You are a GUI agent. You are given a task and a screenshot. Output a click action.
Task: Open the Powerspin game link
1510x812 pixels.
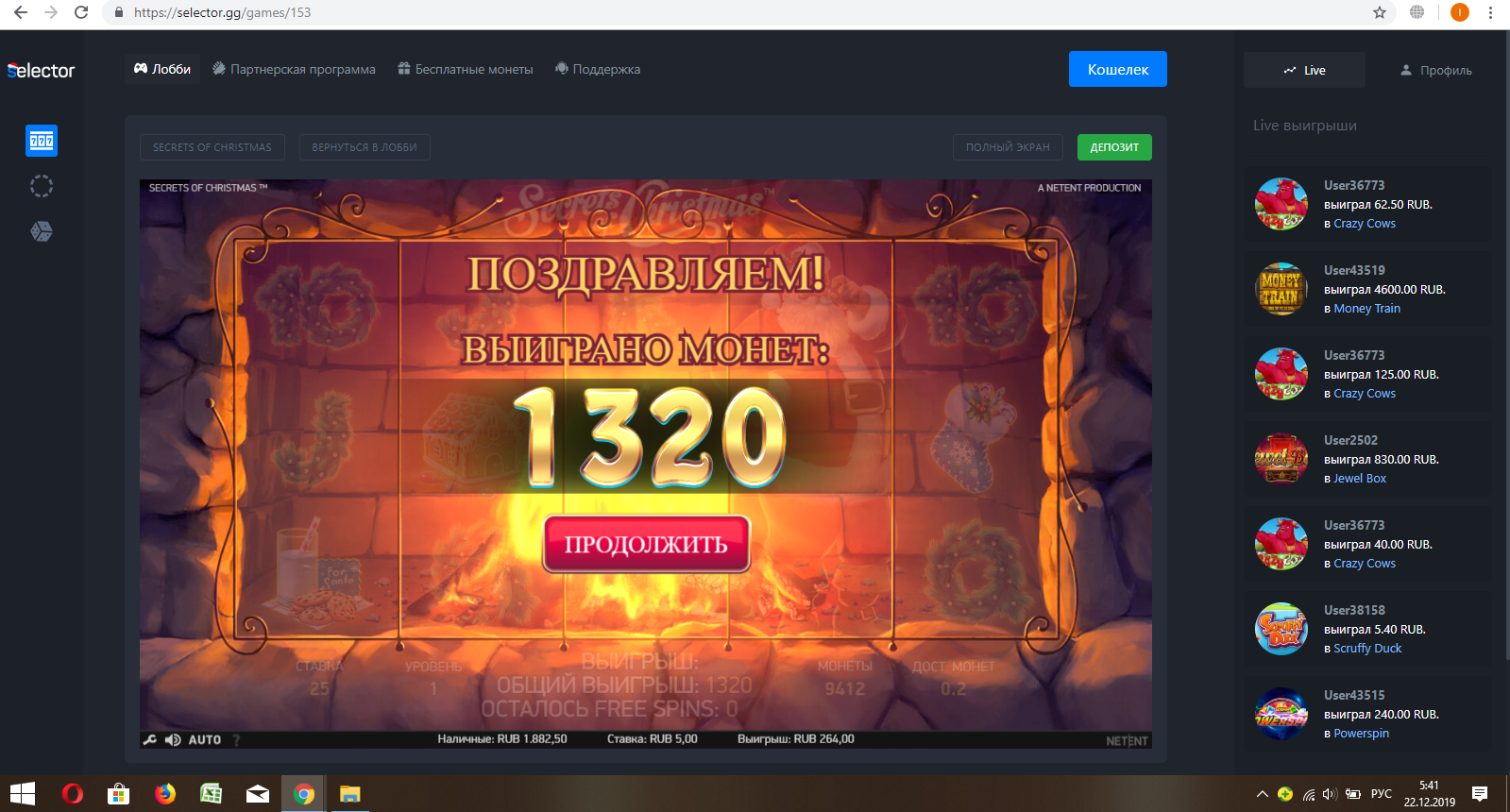pos(1361,734)
